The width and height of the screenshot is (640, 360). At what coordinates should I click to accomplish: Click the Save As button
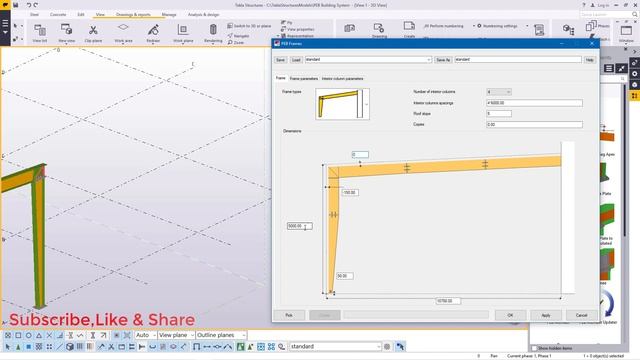point(443,60)
